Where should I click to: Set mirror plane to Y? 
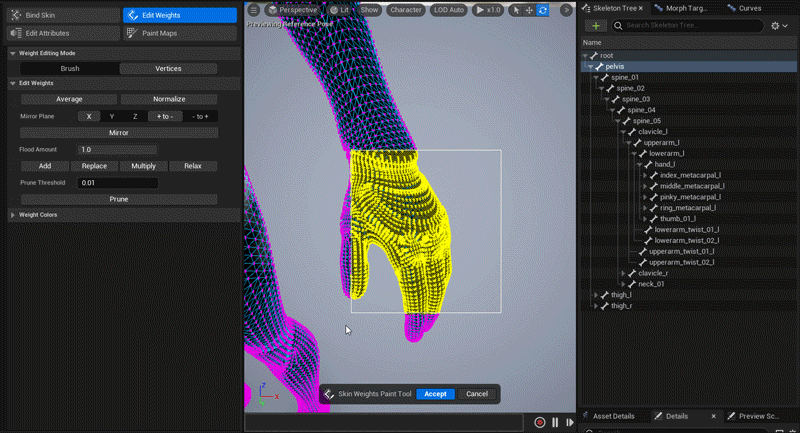tap(112, 116)
